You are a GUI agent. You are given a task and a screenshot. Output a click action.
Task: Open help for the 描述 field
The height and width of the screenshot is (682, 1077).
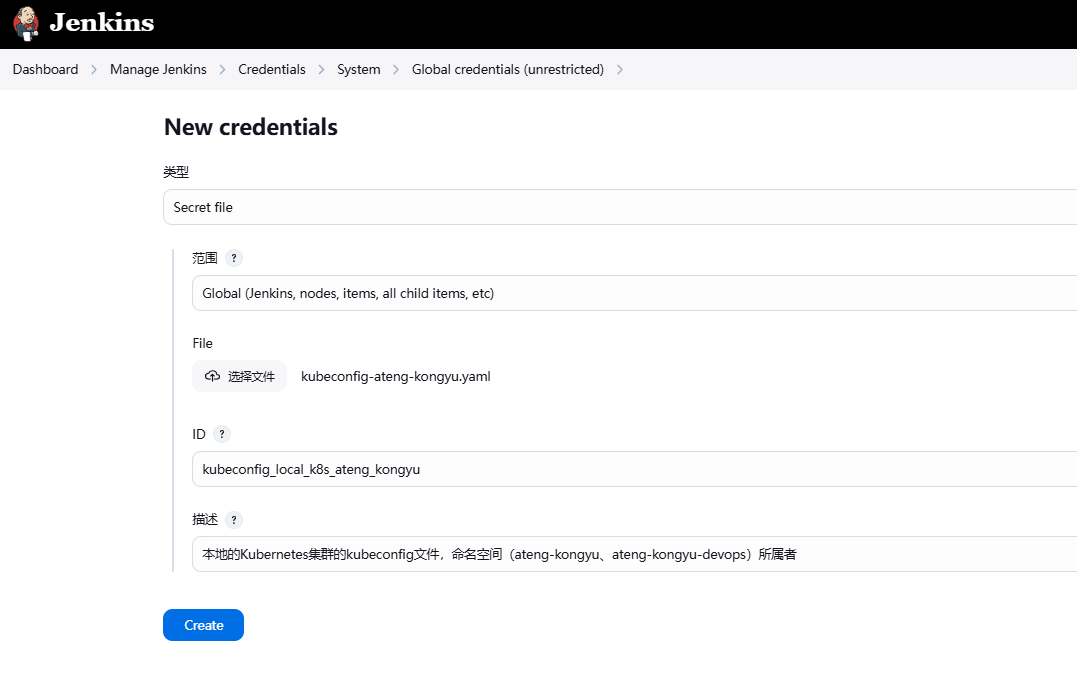pyautogui.click(x=234, y=520)
